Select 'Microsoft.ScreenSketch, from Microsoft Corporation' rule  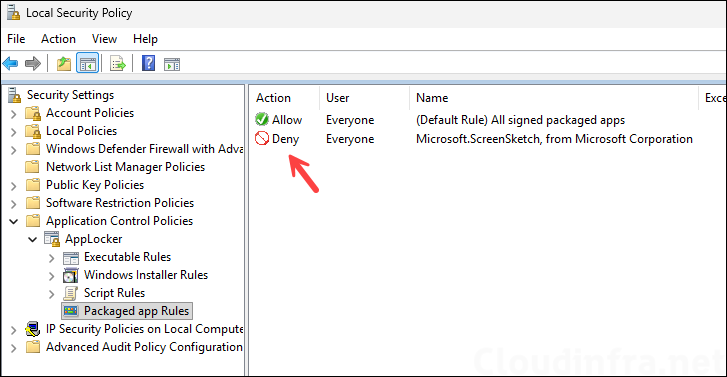(555, 139)
